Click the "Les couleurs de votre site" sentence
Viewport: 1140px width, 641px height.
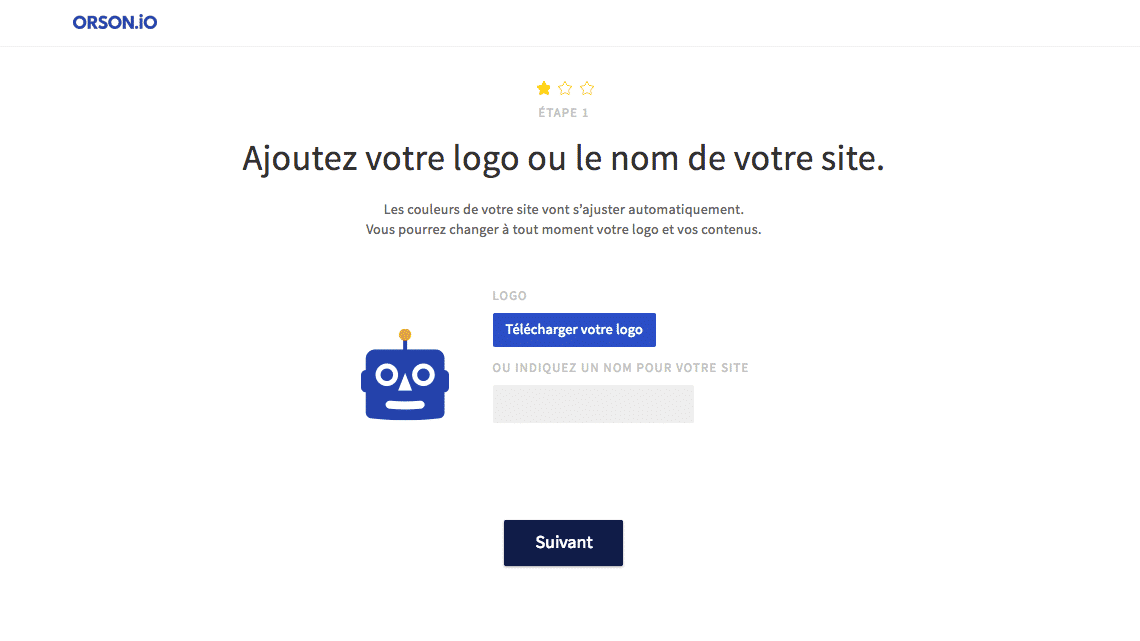(563, 210)
